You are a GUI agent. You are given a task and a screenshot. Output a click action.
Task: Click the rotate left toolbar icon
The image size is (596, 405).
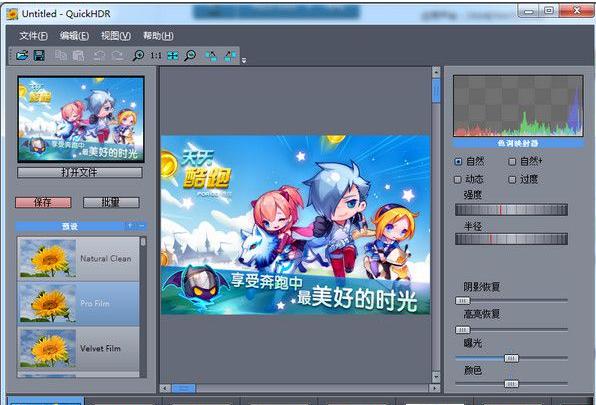[211, 56]
